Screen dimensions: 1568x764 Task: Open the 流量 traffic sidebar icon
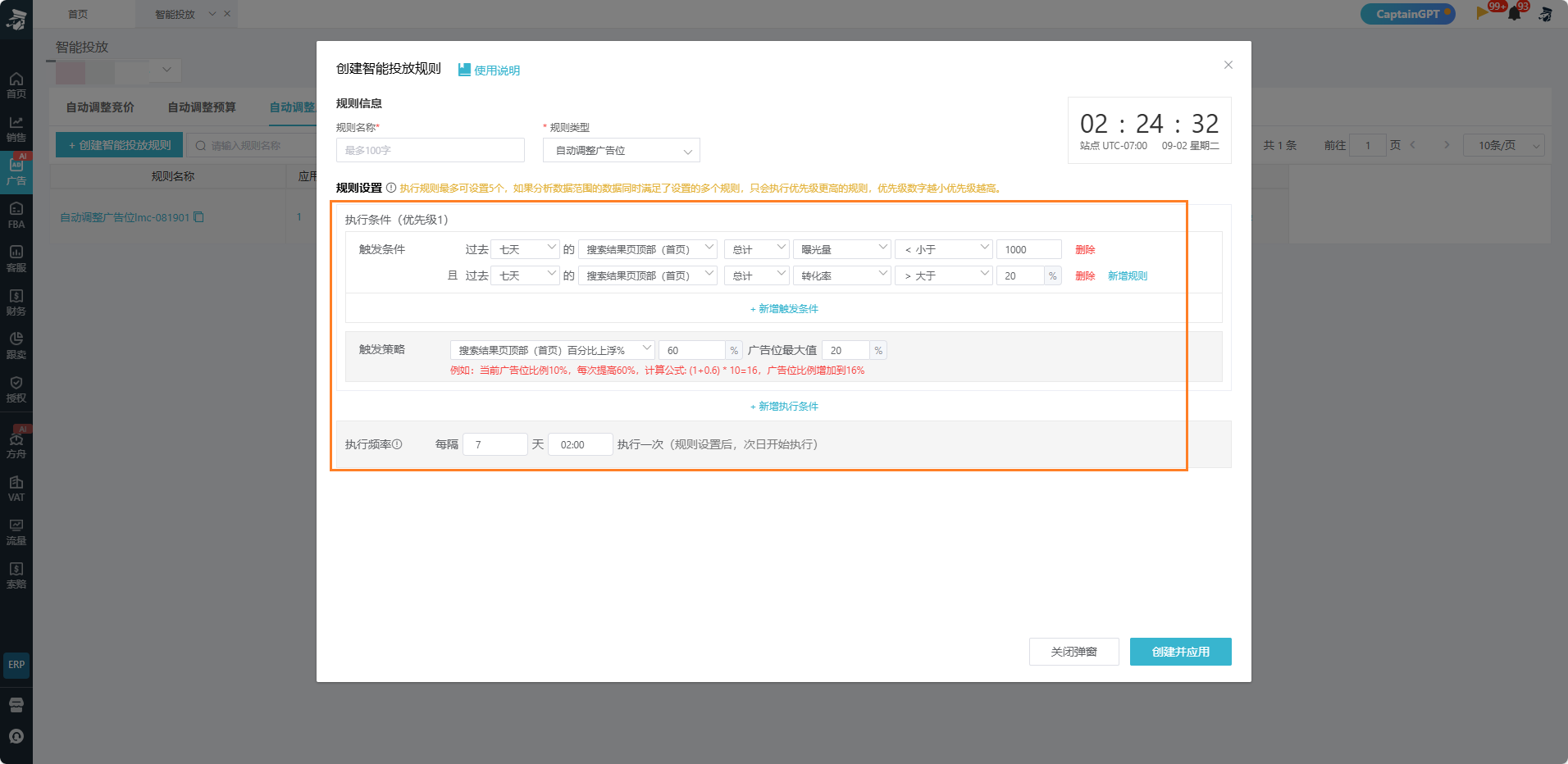tap(16, 532)
